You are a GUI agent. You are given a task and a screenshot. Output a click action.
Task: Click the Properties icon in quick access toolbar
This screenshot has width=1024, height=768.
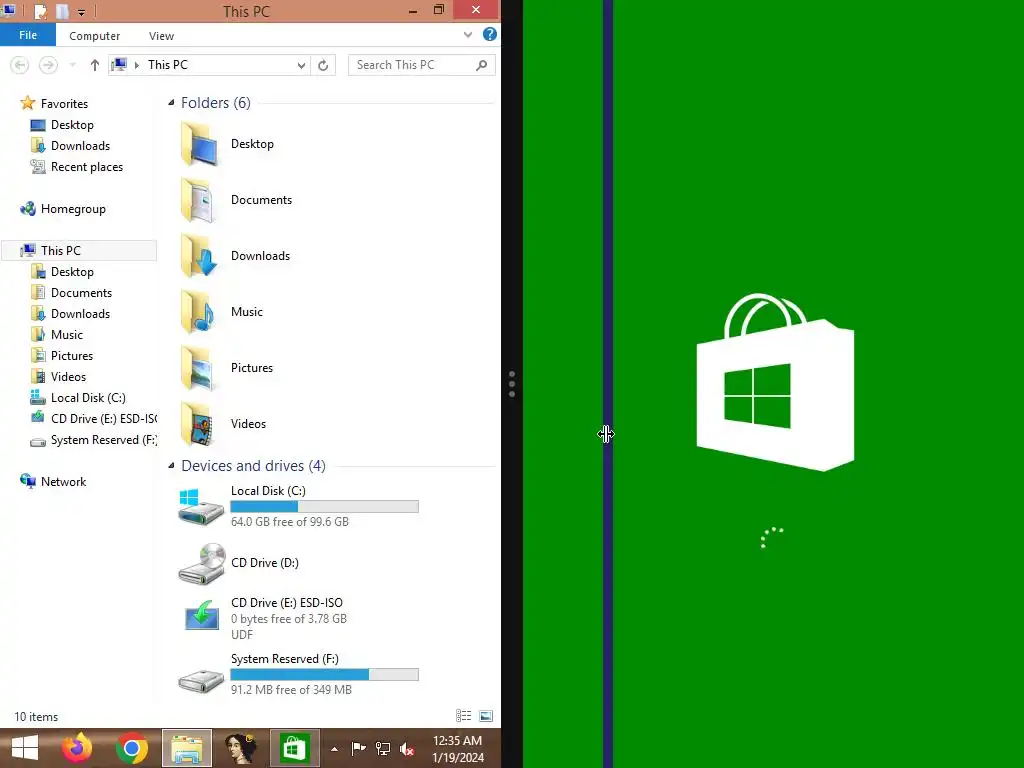[x=40, y=11]
